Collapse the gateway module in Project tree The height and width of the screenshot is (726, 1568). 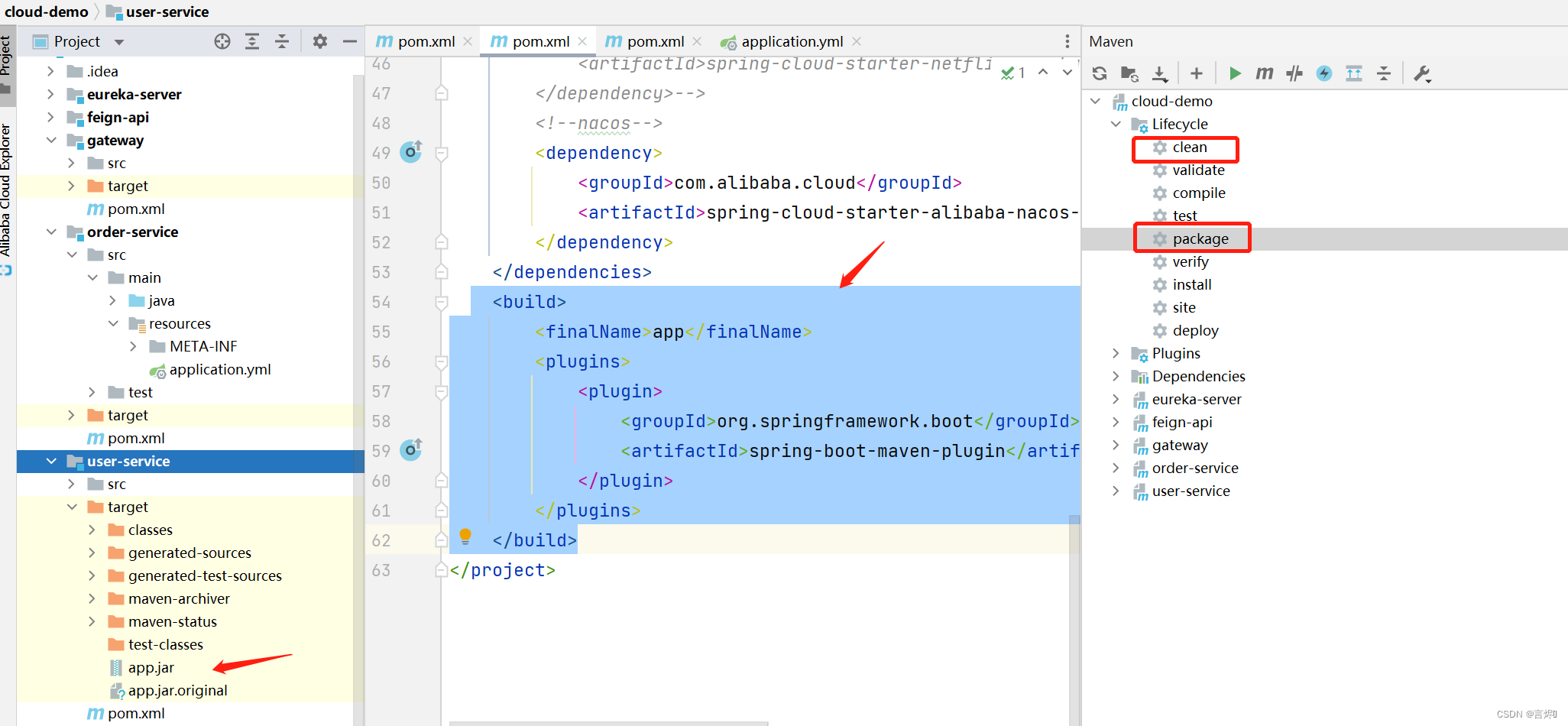pyautogui.click(x=51, y=140)
